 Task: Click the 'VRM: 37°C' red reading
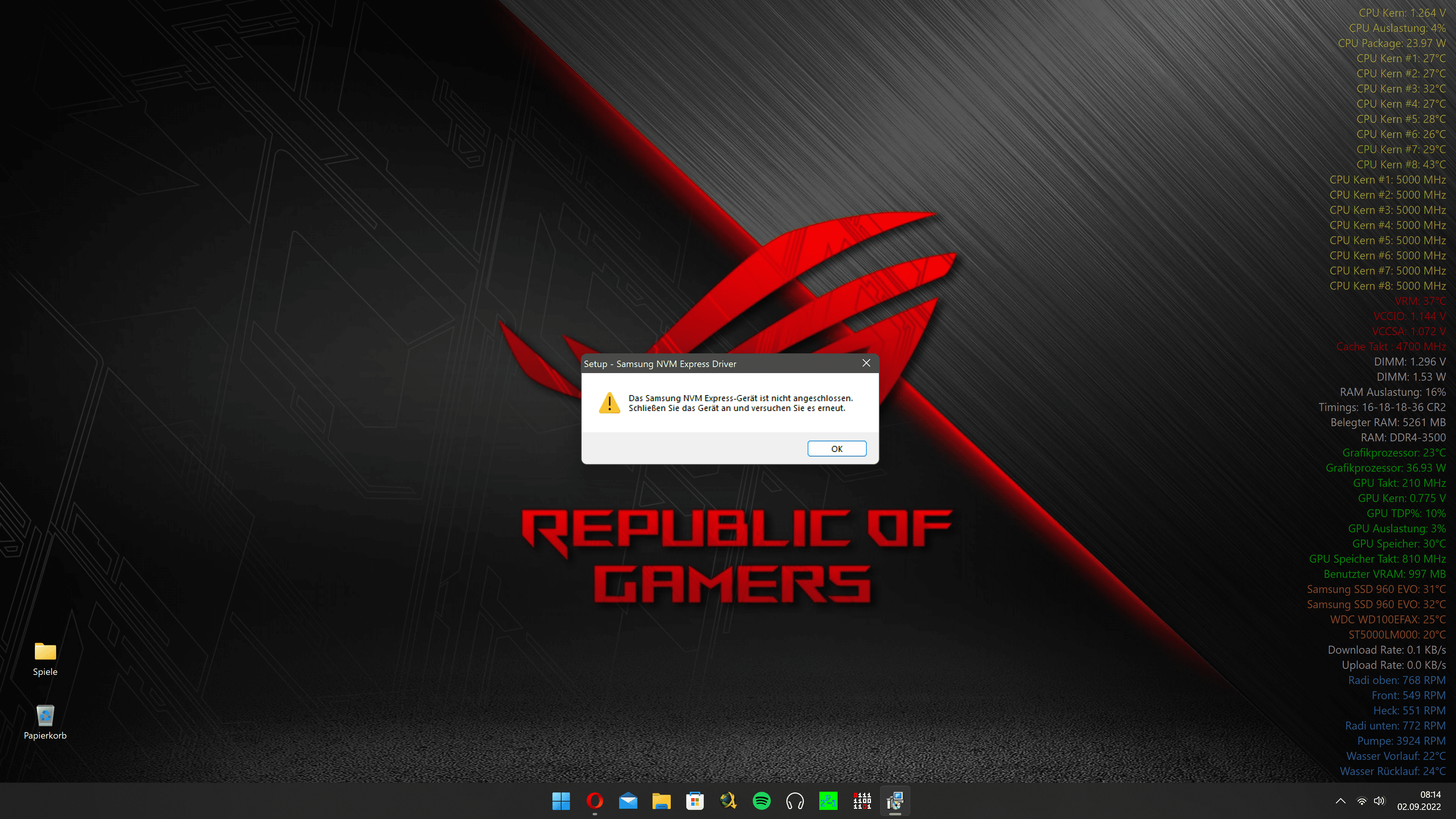pyautogui.click(x=1420, y=301)
